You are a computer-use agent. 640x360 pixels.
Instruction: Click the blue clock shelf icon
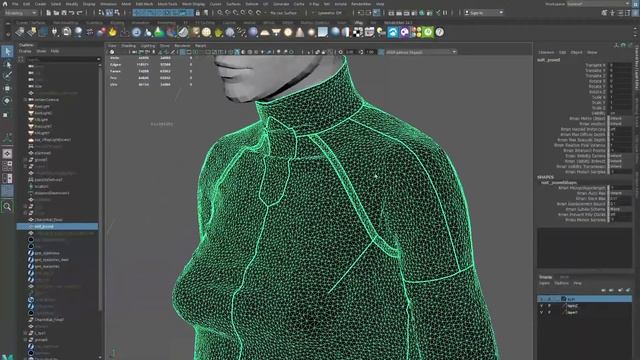pos(136,32)
